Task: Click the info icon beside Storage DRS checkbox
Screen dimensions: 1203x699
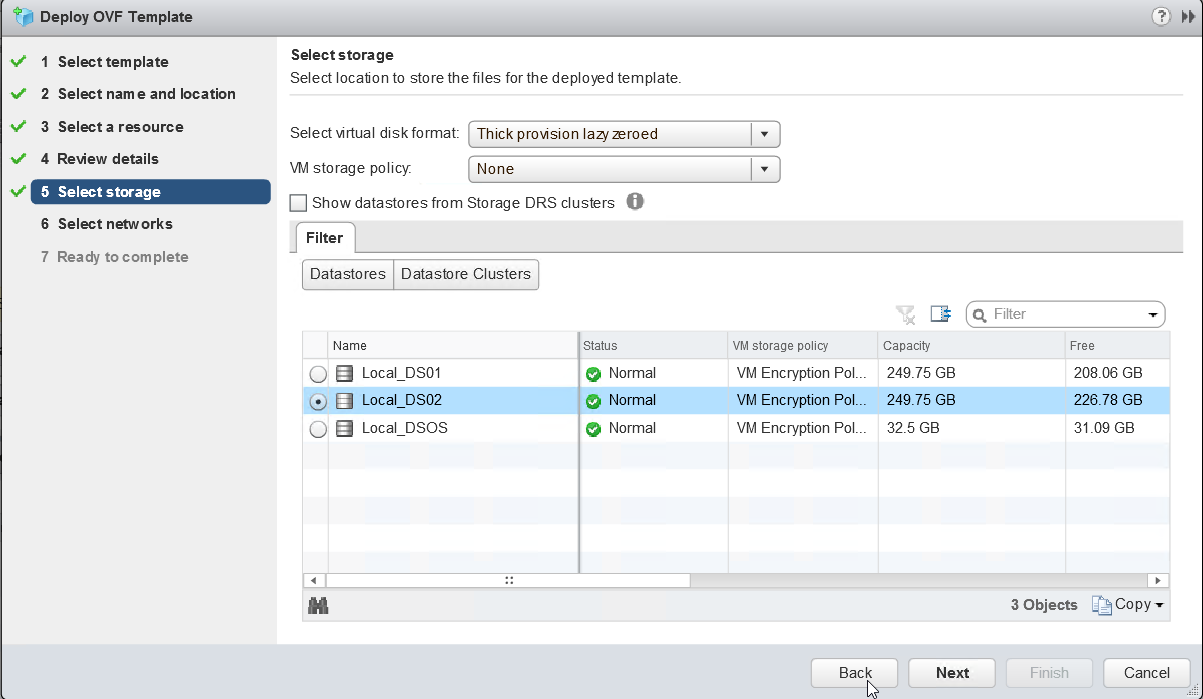Action: pos(634,202)
